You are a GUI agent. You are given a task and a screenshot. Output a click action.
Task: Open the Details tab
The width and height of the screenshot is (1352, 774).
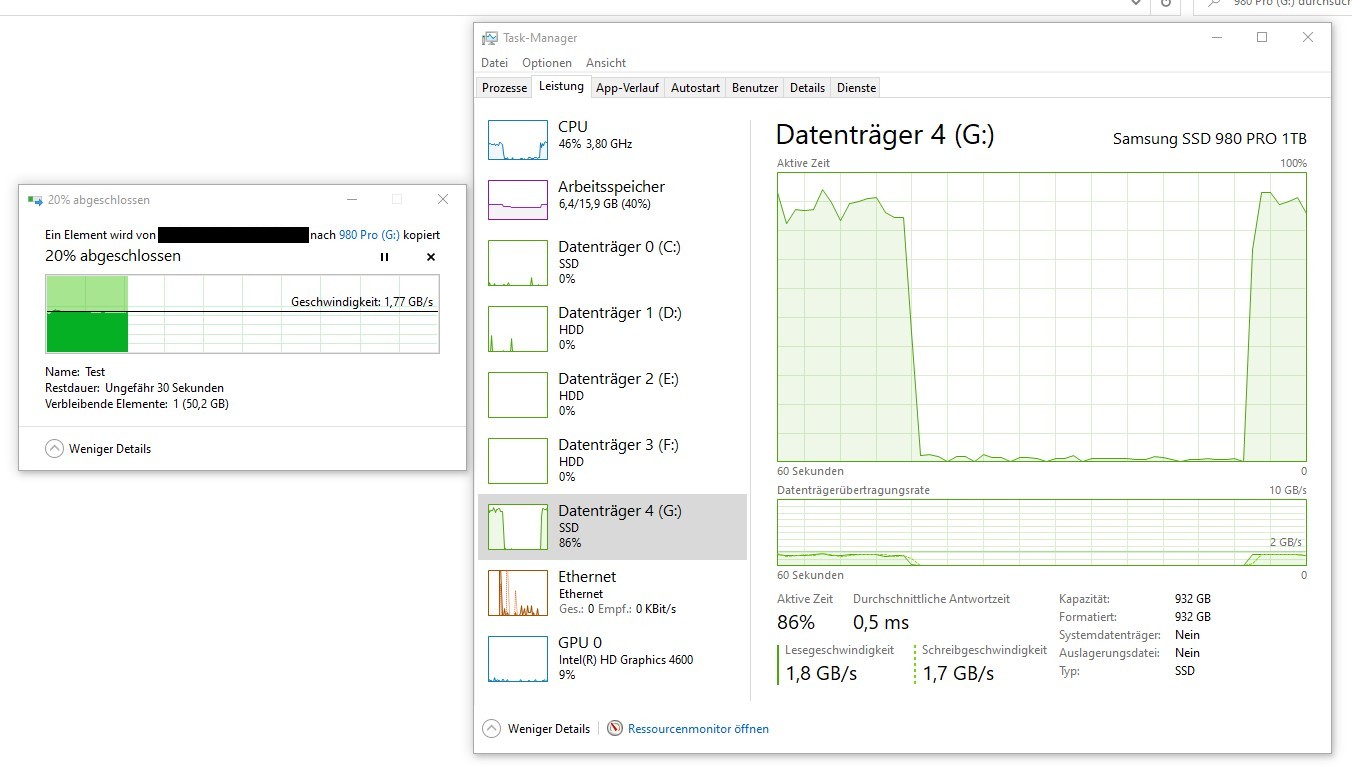(x=807, y=88)
